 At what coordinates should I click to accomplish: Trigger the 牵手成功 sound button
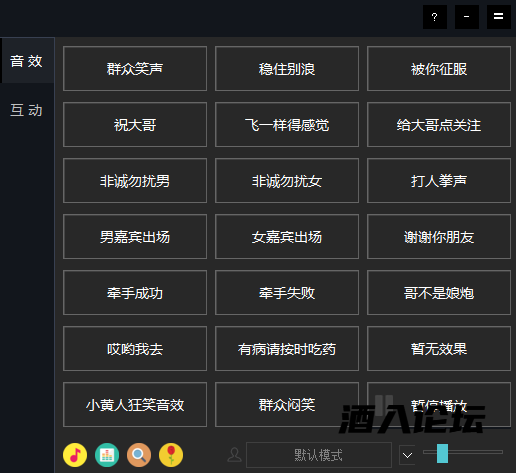[x=135, y=293]
